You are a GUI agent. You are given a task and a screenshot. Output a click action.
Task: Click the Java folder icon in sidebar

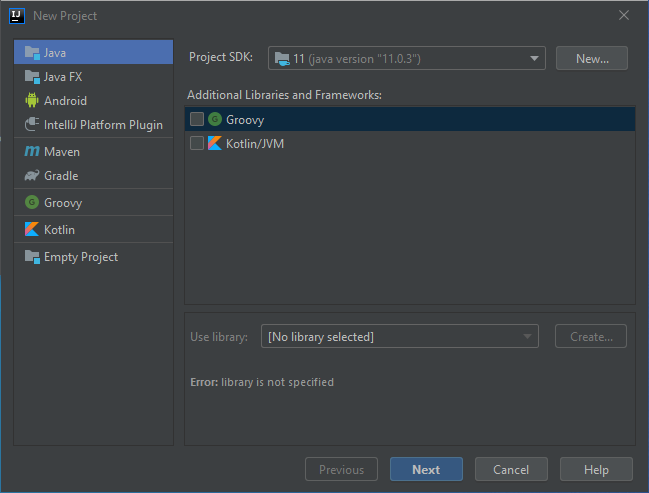(x=32, y=53)
